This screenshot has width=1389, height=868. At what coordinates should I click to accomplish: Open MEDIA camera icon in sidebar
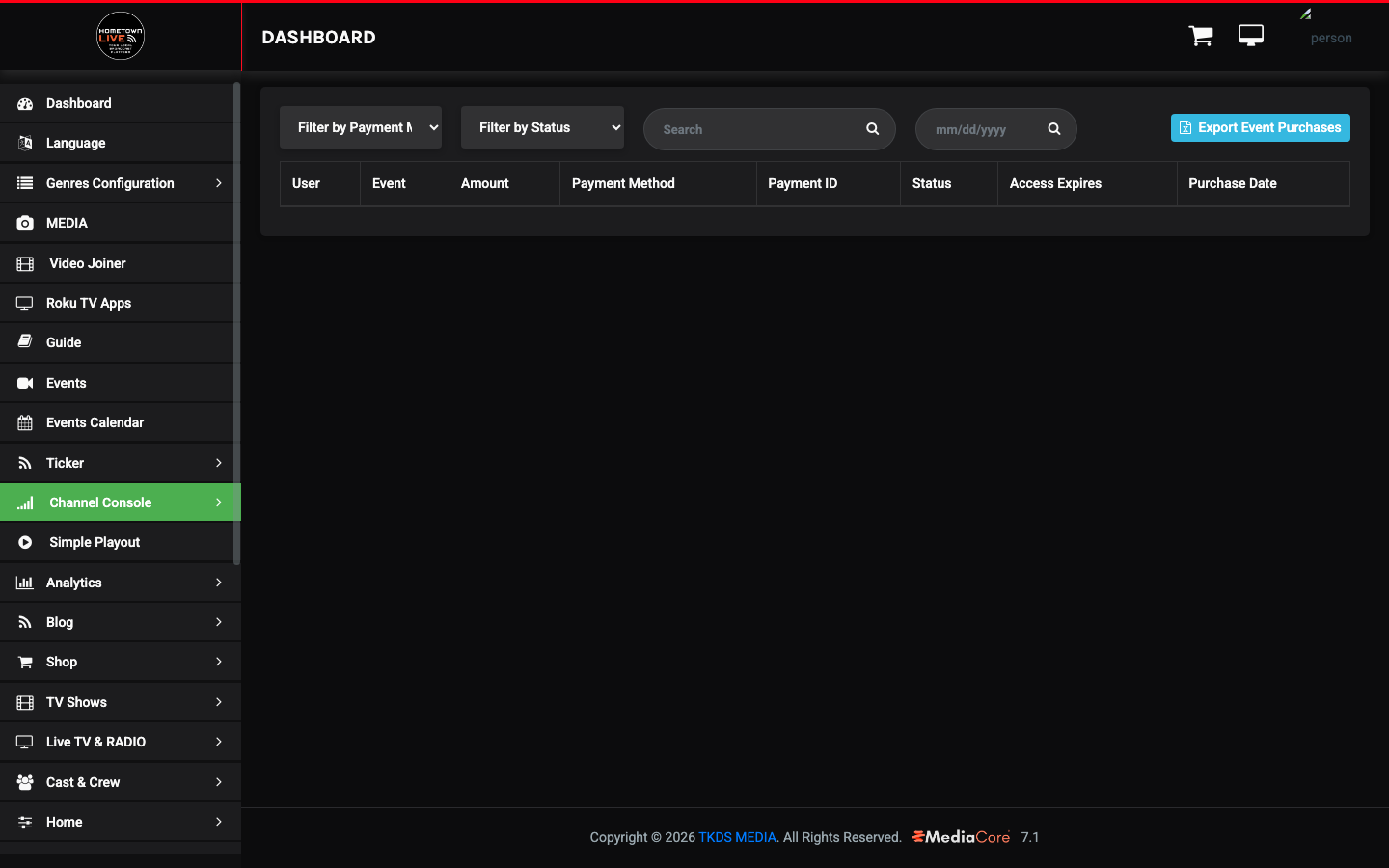(25, 223)
